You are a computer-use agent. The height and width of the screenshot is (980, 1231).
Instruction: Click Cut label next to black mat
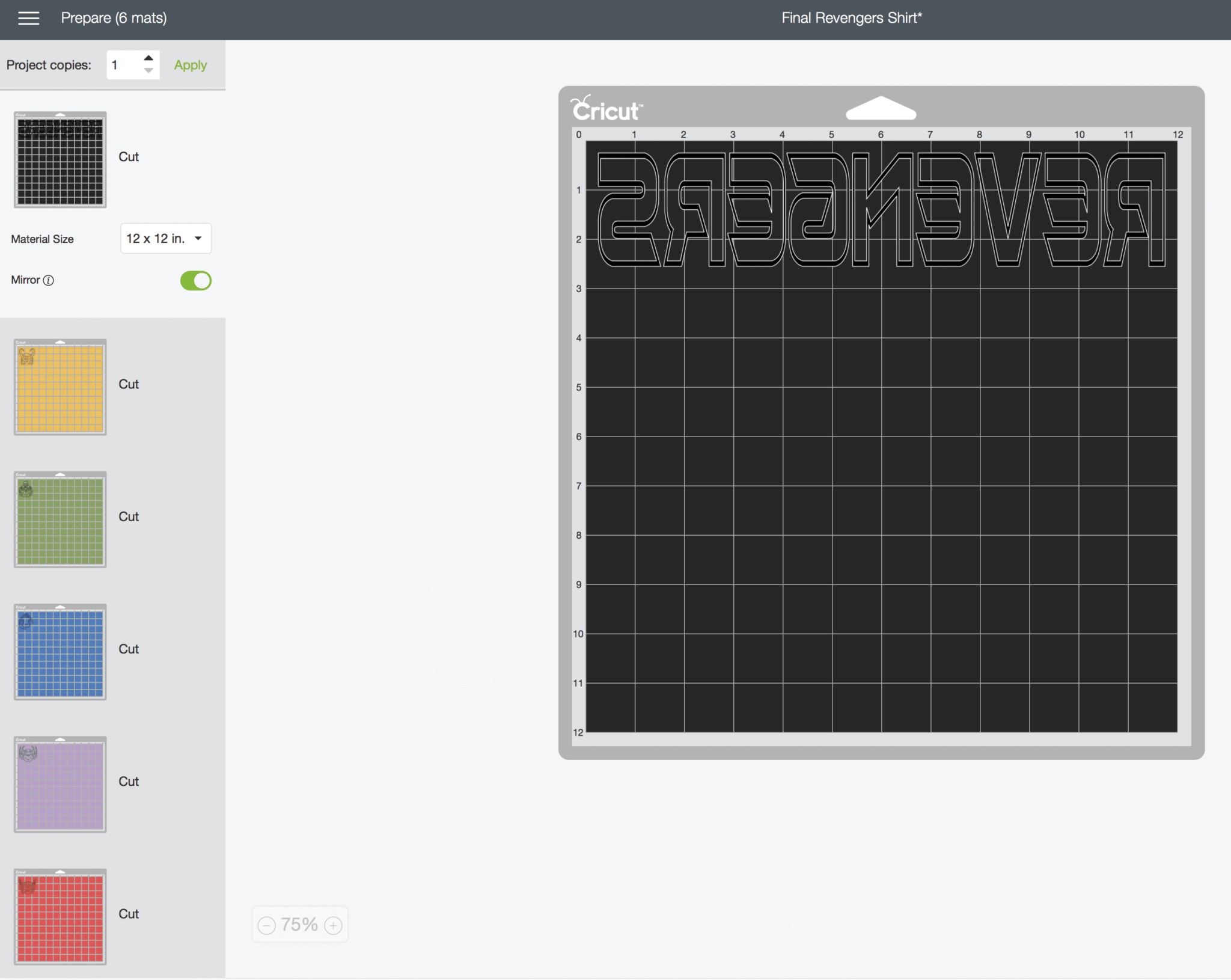tap(129, 157)
